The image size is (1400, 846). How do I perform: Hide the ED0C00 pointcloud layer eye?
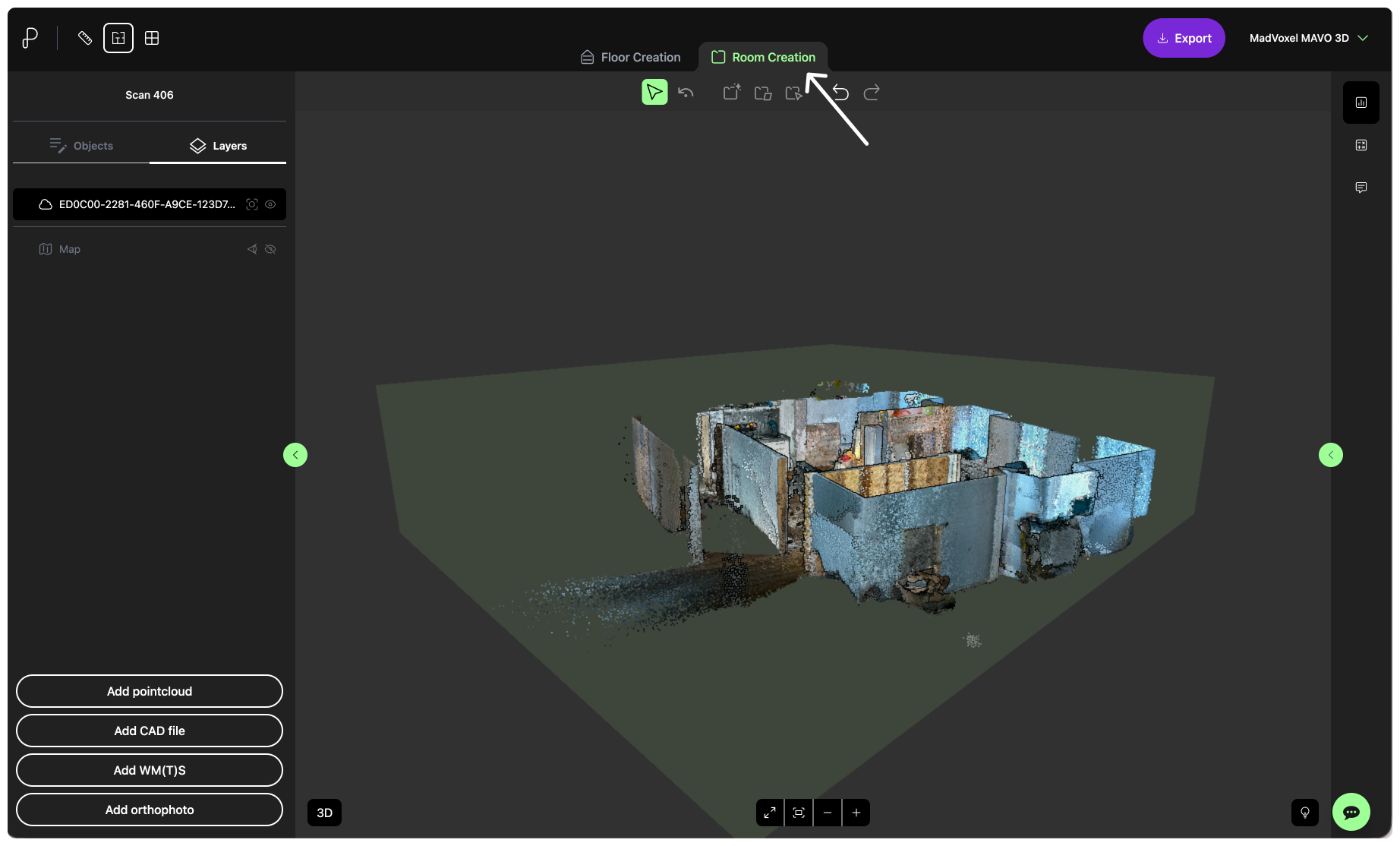[270, 204]
